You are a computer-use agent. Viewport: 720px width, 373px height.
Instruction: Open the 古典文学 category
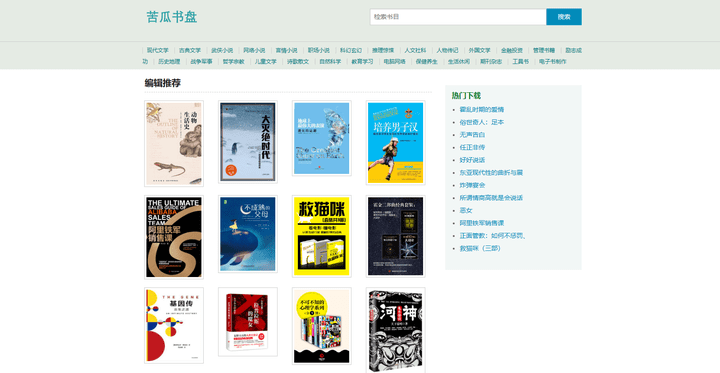[x=190, y=51]
